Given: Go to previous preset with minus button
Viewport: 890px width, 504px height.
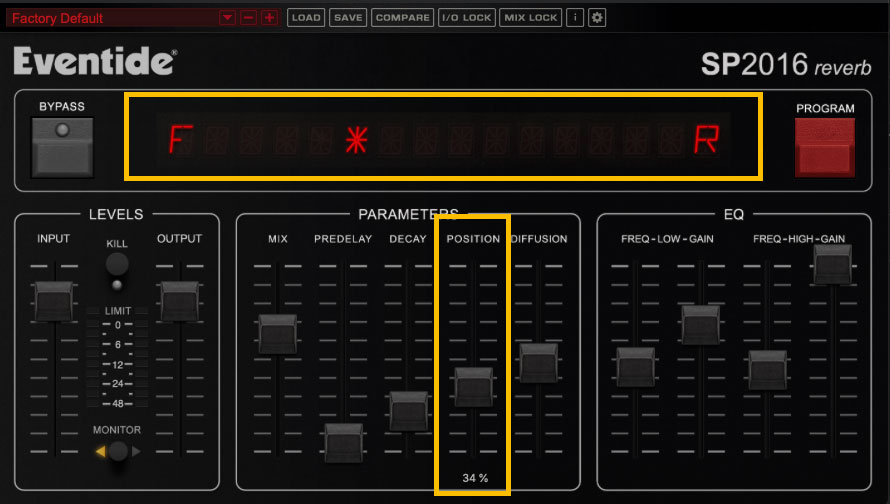Looking at the screenshot, I should (x=248, y=18).
